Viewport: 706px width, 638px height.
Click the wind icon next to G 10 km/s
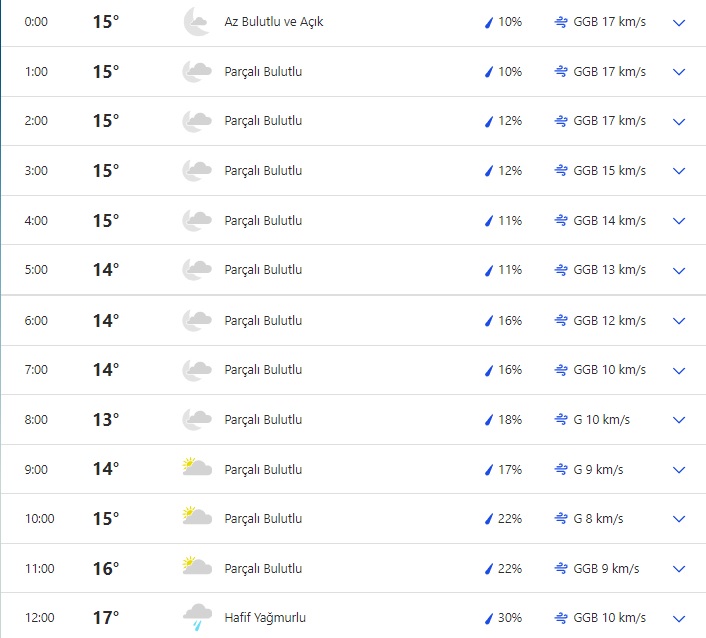[561, 420]
